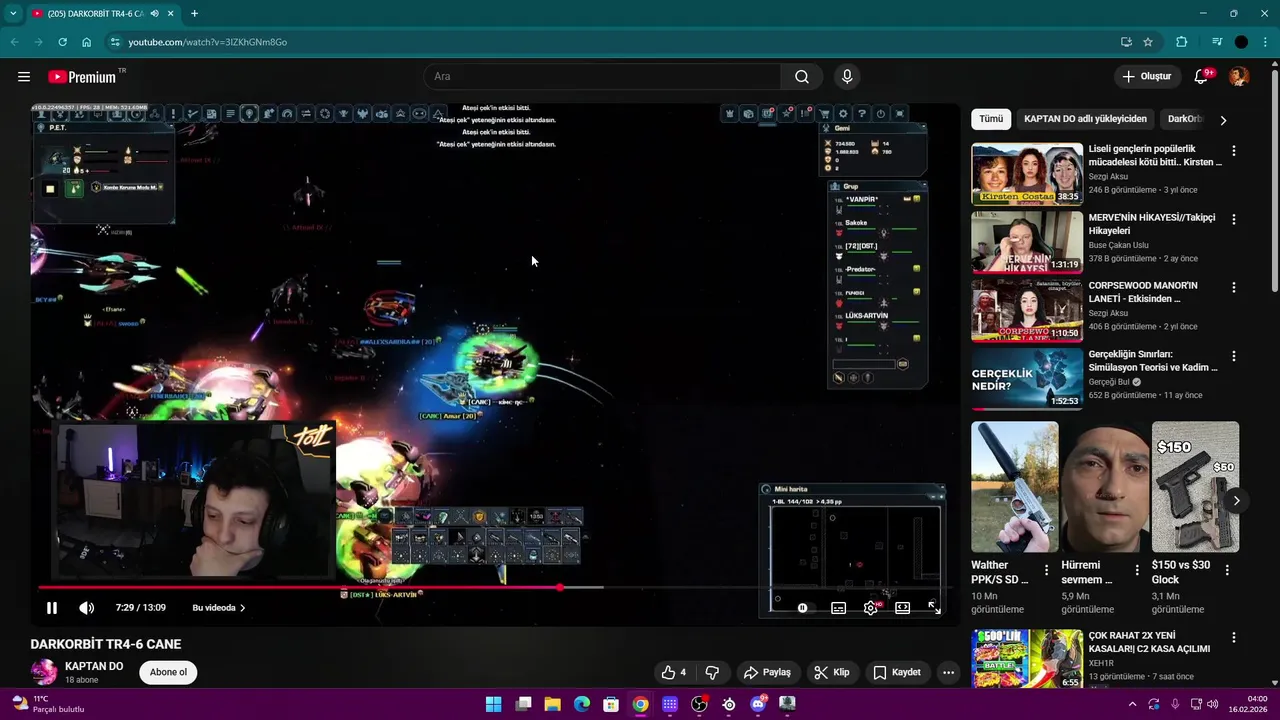Screen dimensions: 1280x720
Task: Like the video thumbs-up button
Action: (x=673, y=672)
